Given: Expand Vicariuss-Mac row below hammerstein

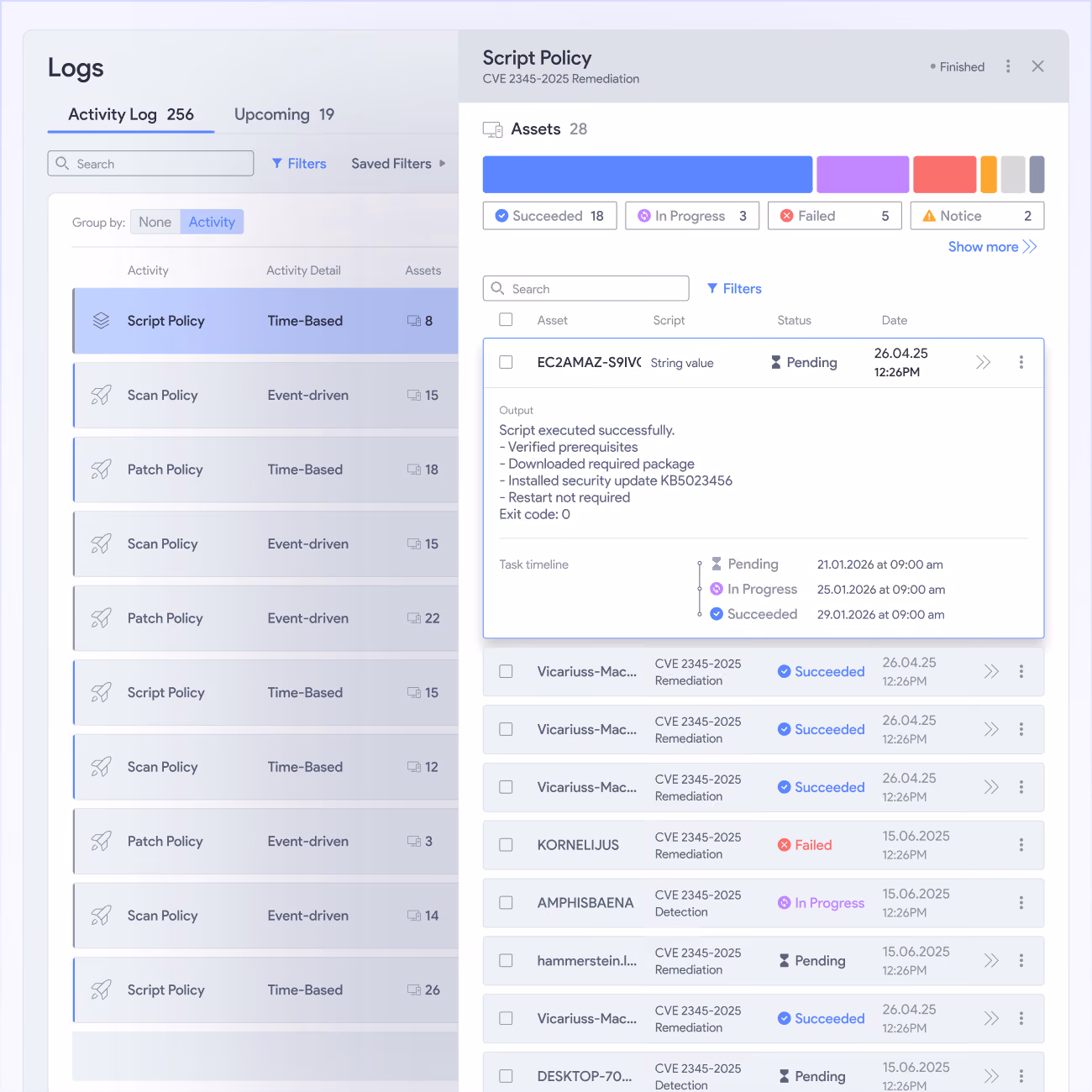Looking at the screenshot, I should tap(991, 1018).
